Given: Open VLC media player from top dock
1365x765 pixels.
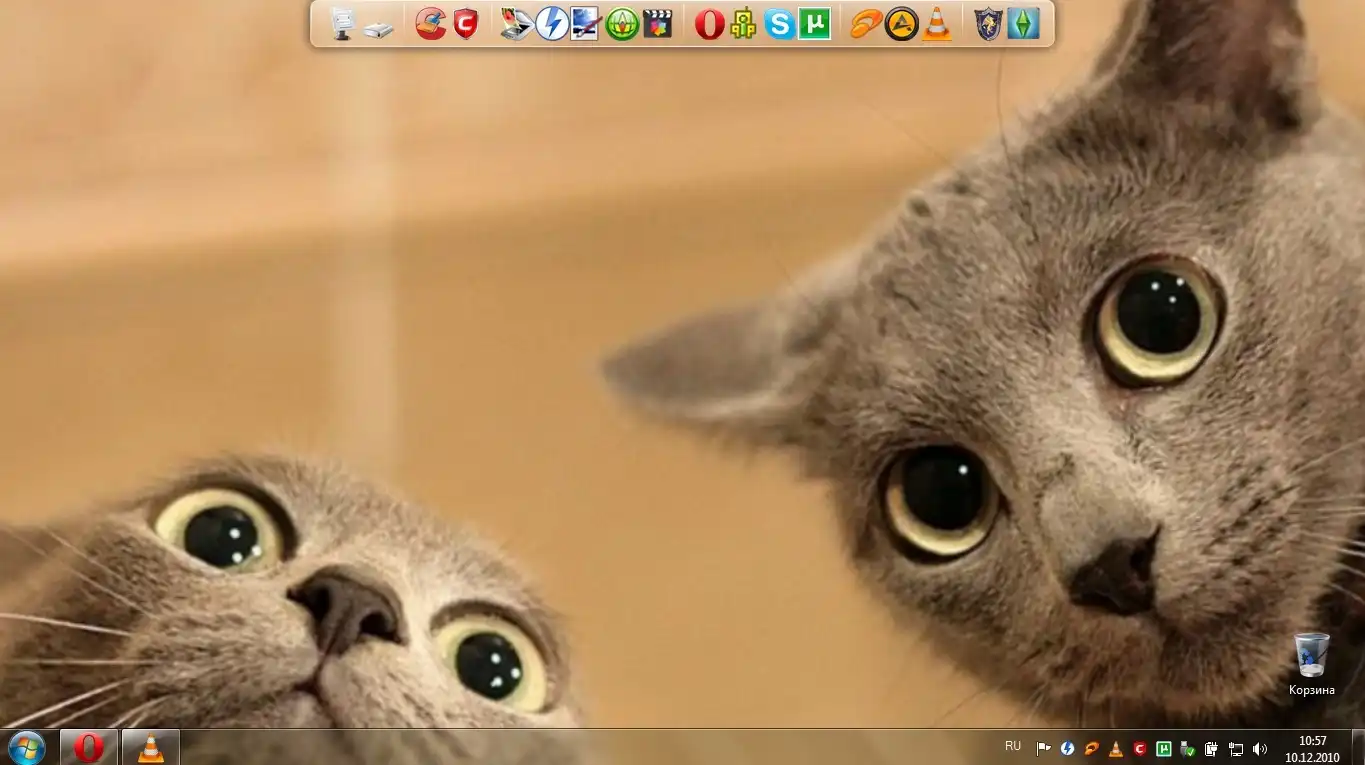Looking at the screenshot, I should (937, 24).
